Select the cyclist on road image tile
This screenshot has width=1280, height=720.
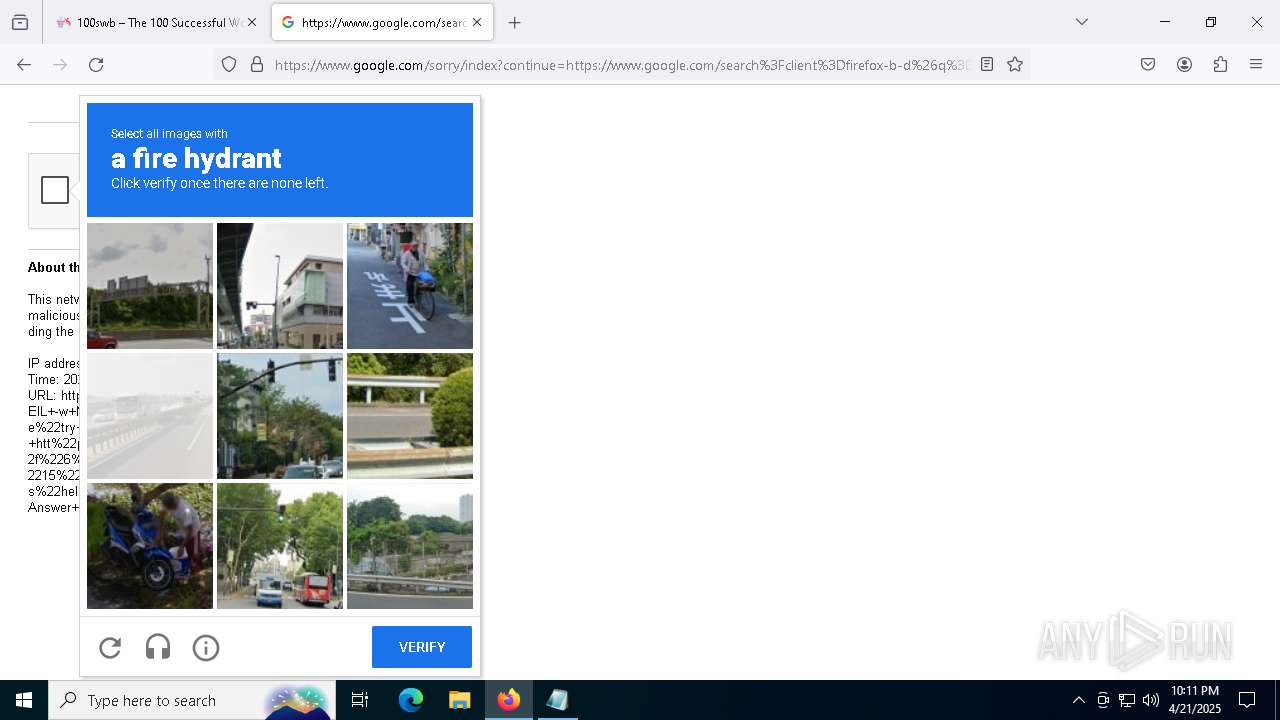[410, 286]
